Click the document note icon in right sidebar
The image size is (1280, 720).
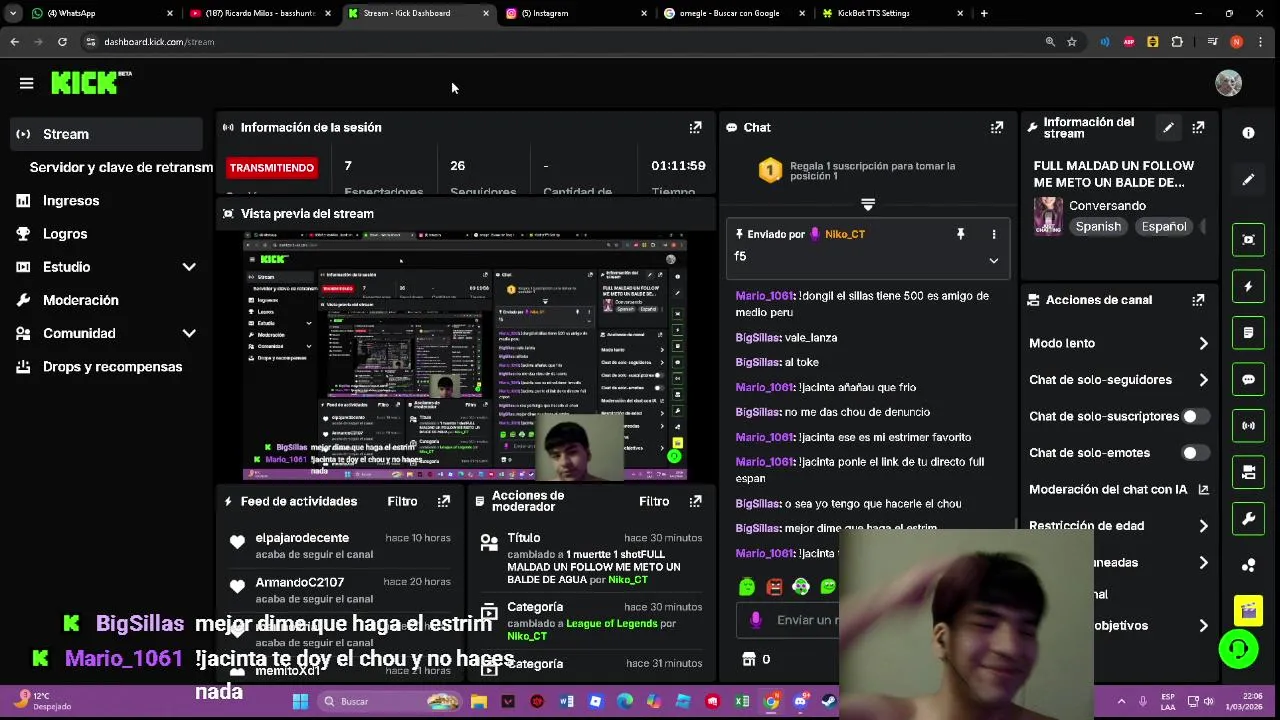point(1248,333)
